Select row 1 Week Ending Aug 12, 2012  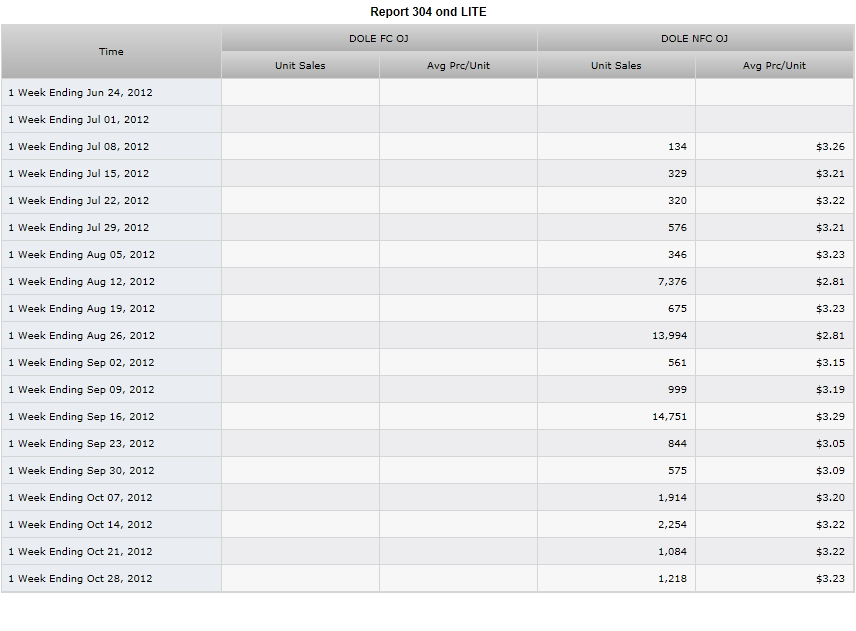tap(427, 281)
